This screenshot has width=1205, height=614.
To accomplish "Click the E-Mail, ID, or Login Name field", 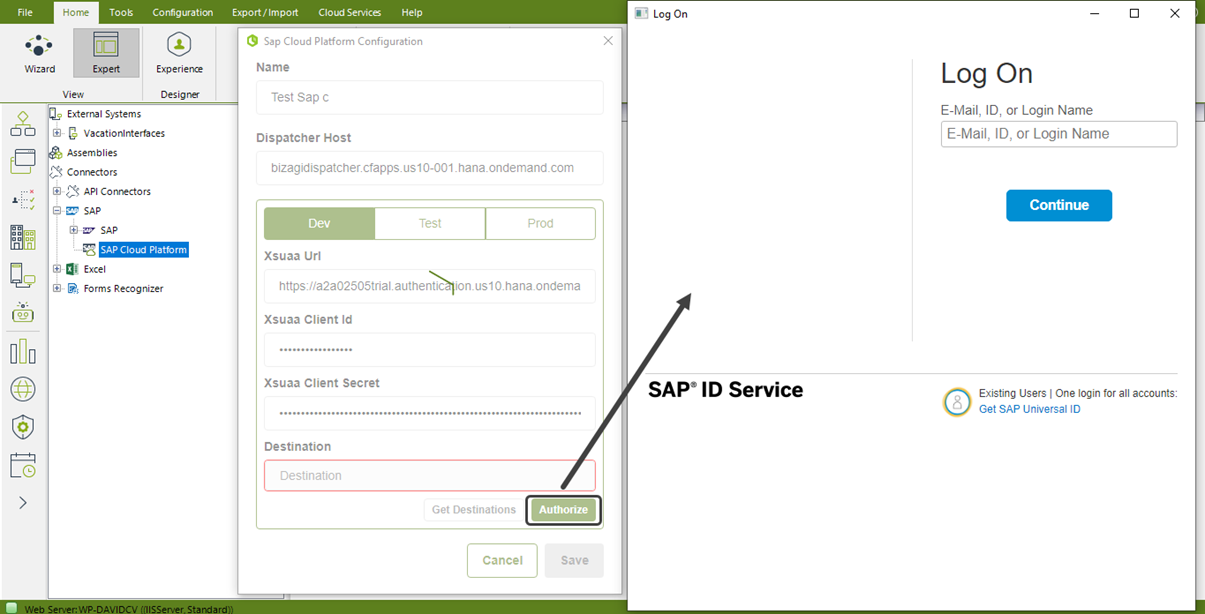I will click(1059, 134).
